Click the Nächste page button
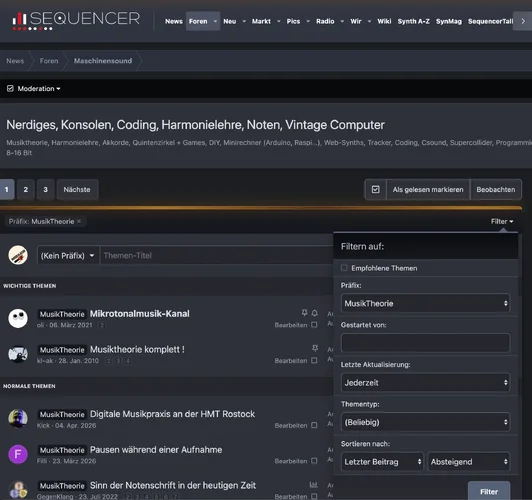This screenshot has height=500, width=532. click(x=77, y=189)
